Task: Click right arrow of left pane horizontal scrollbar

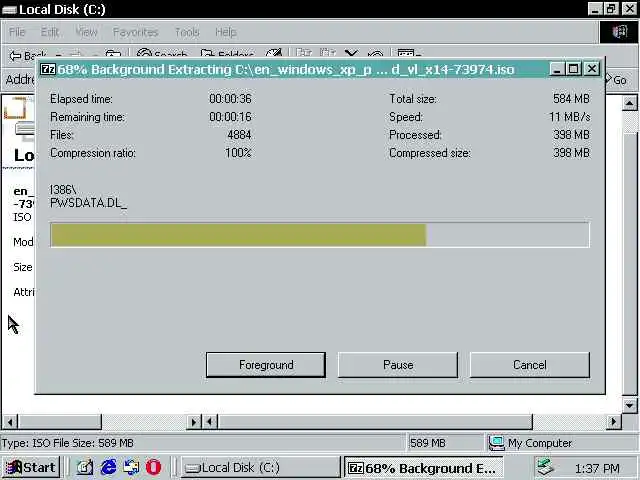Action: tap(193, 422)
